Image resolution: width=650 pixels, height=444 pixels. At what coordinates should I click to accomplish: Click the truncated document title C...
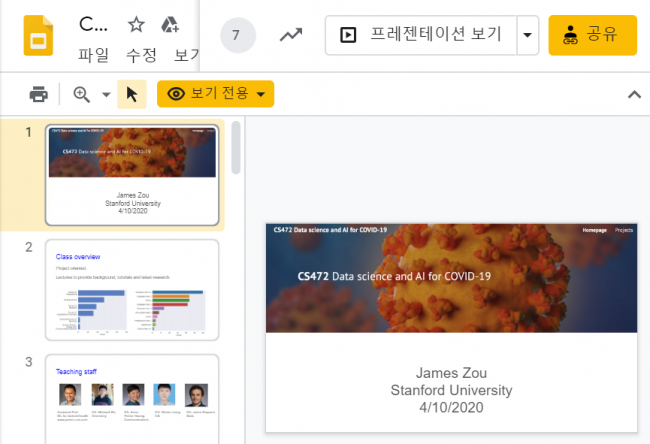93,24
